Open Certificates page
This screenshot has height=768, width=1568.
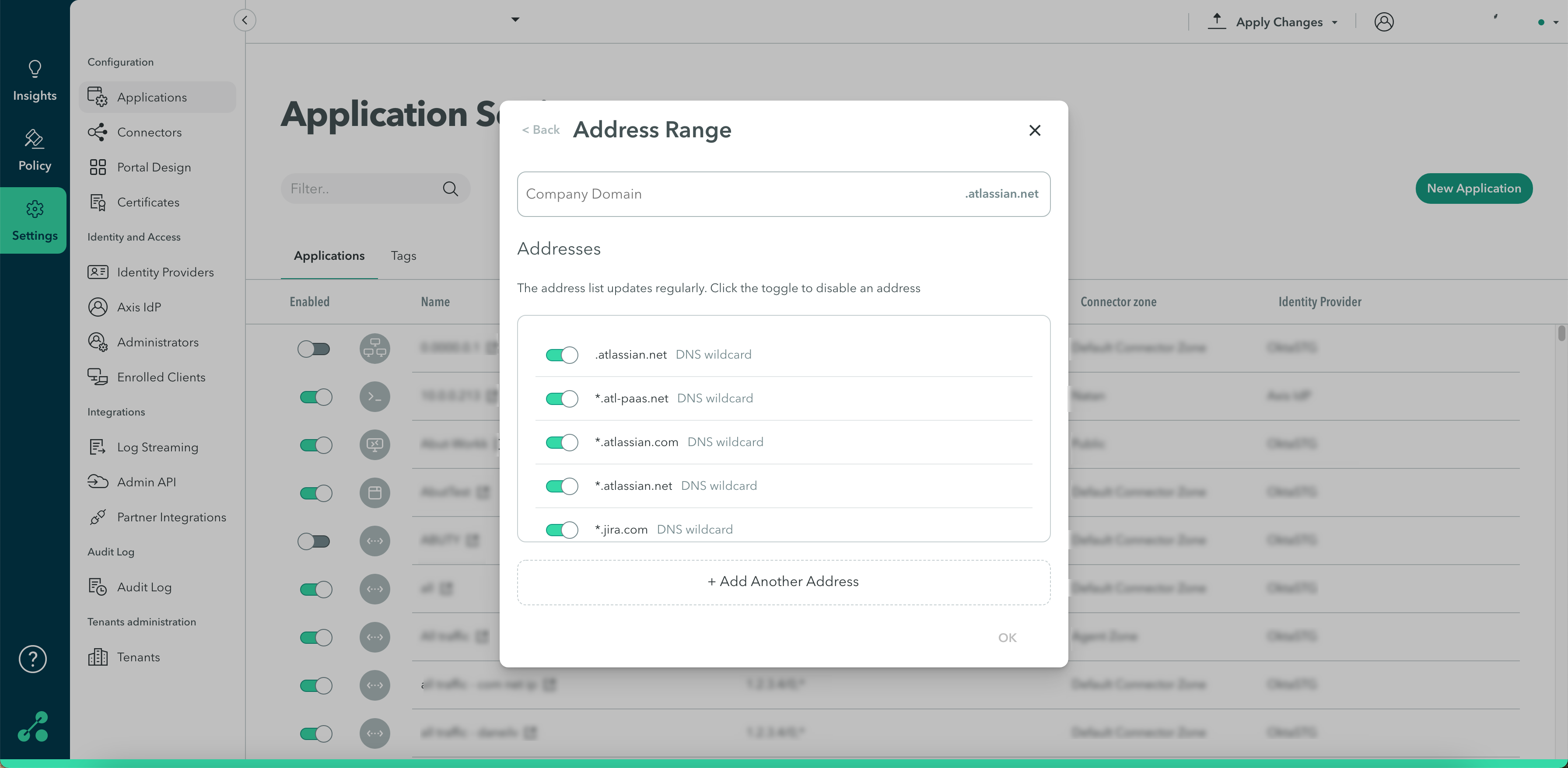[148, 202]
